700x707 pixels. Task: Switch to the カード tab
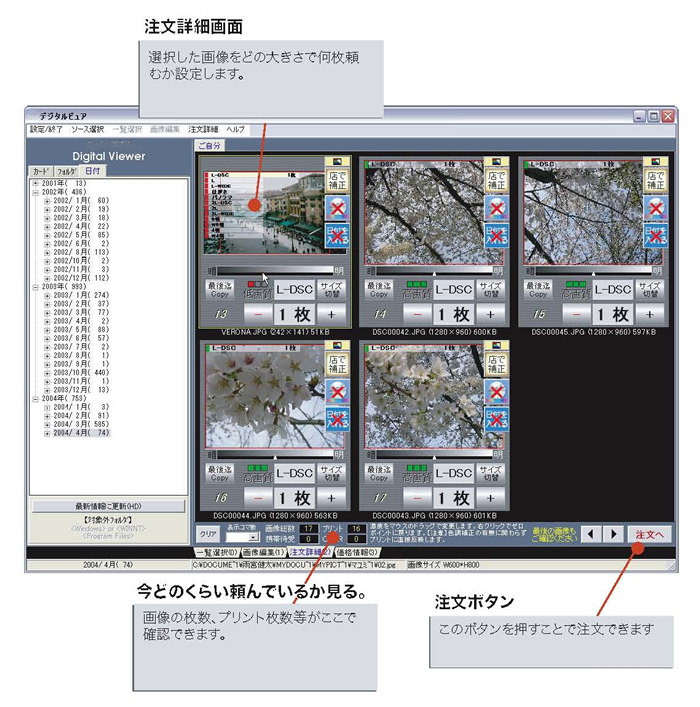click(x=41, y=171)
